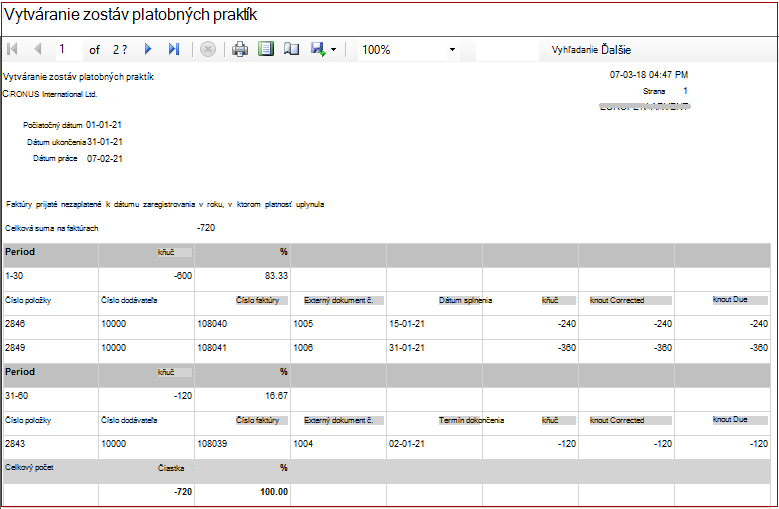This screenshot has height=509, width=779.
Task: Click start date value 01-01-21
Action: [x=104, y=125]
